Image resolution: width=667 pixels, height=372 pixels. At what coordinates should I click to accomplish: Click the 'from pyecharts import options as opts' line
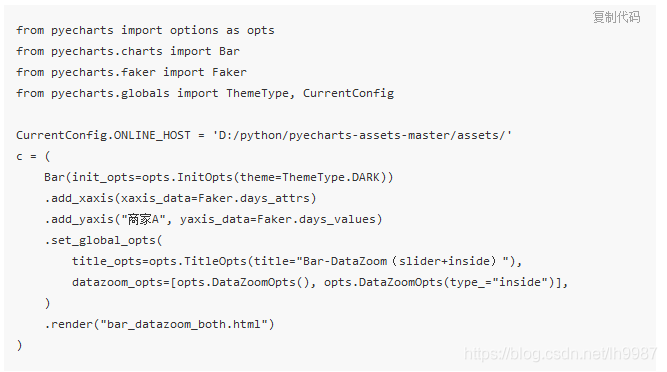[145, 31]
